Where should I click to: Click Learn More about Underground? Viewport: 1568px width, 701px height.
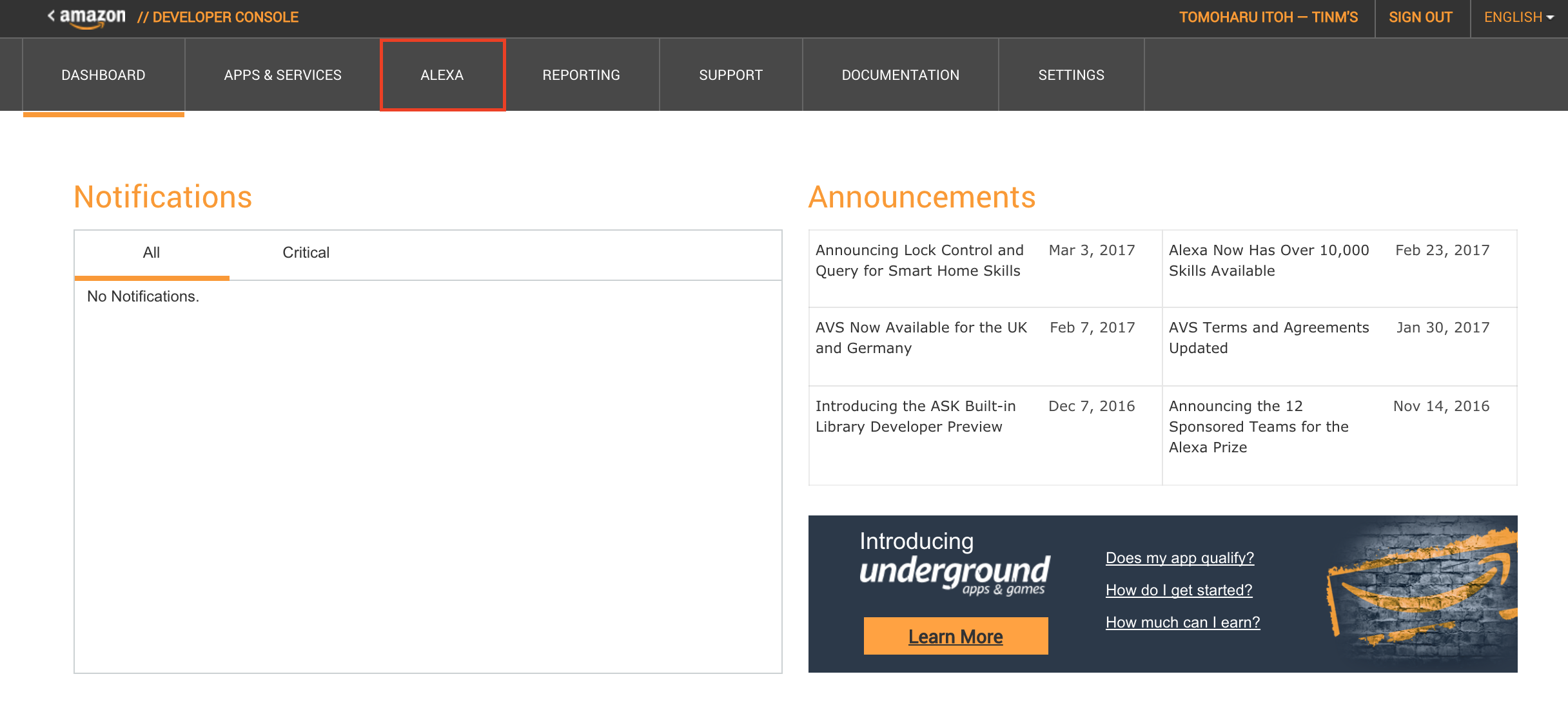pos(955,634)
